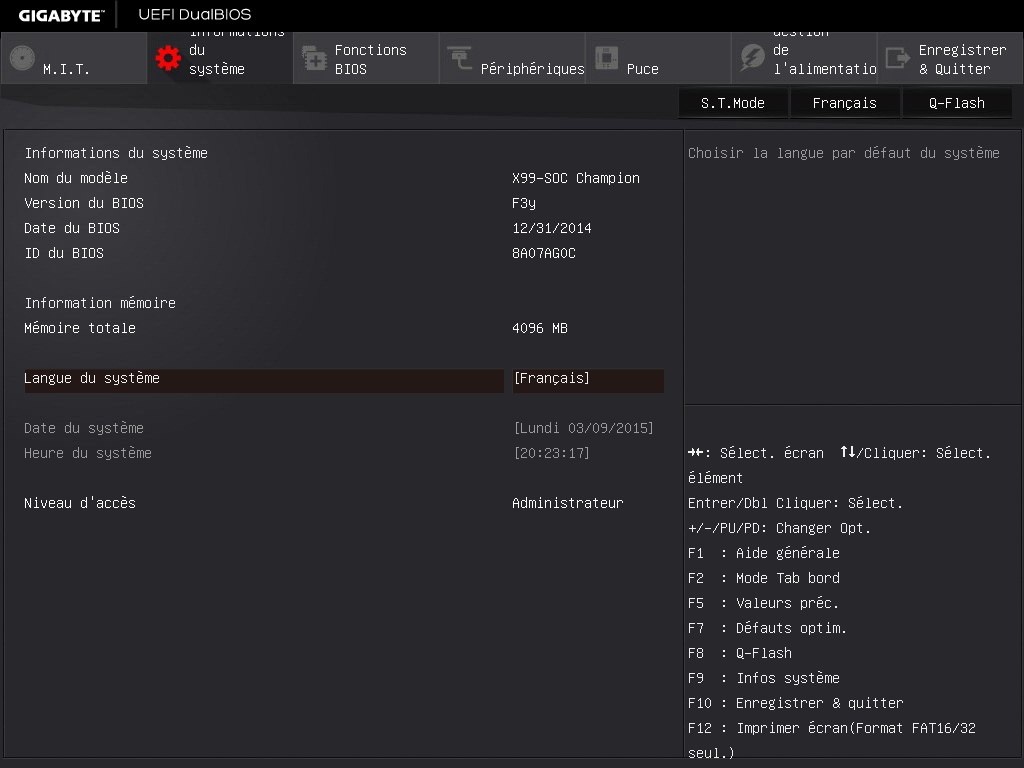The height and width of the screenshot is (768, 1024).
Task: Click the BIOS ID value 8A07AG0C
Action: [x=543, y=253]
